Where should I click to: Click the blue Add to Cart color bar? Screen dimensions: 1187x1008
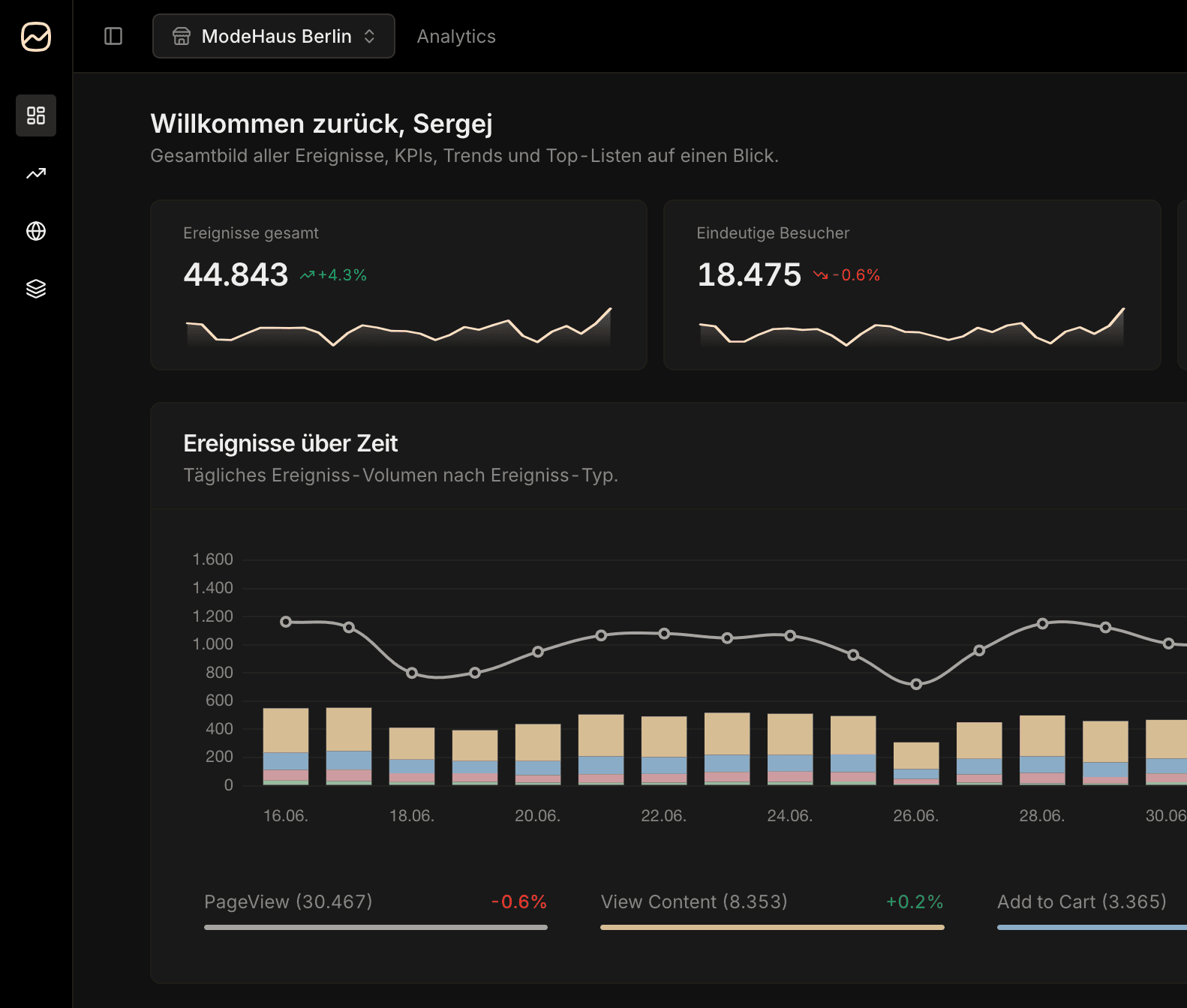1092,928
